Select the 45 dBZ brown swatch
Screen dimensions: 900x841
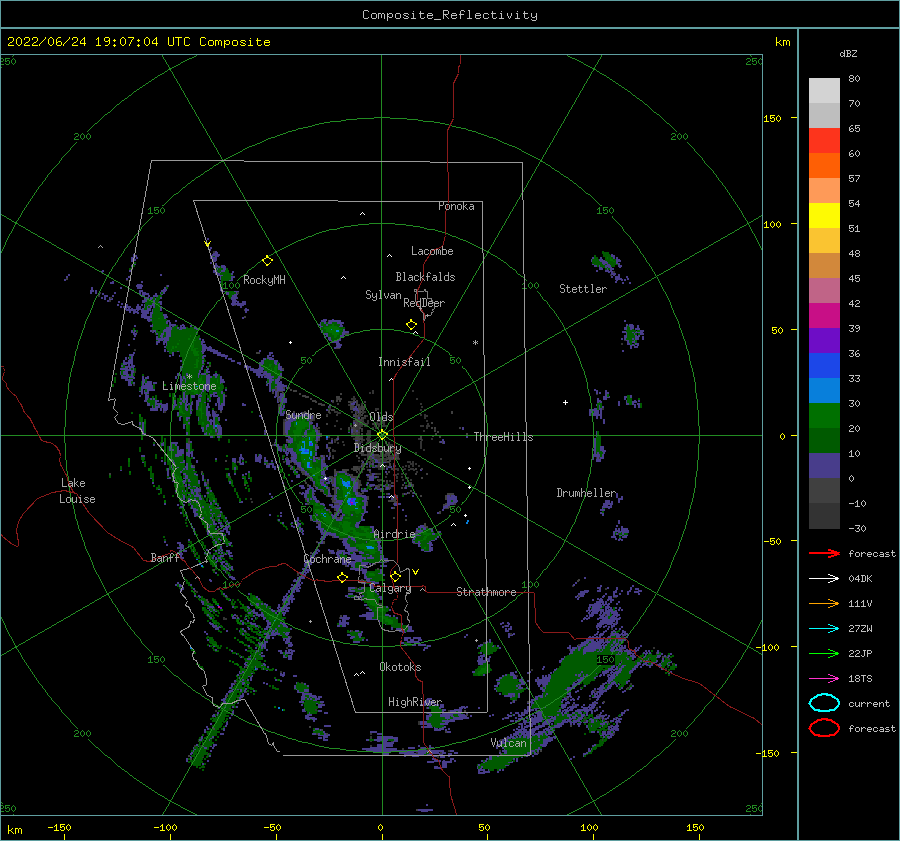824,266
